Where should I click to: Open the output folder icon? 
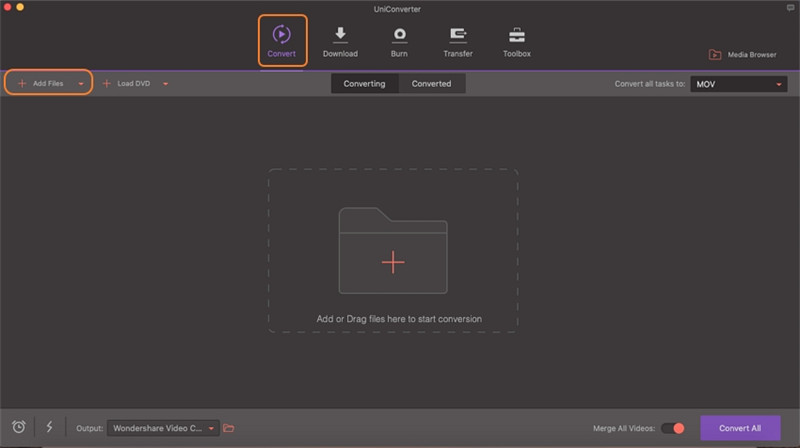(229, 428)
